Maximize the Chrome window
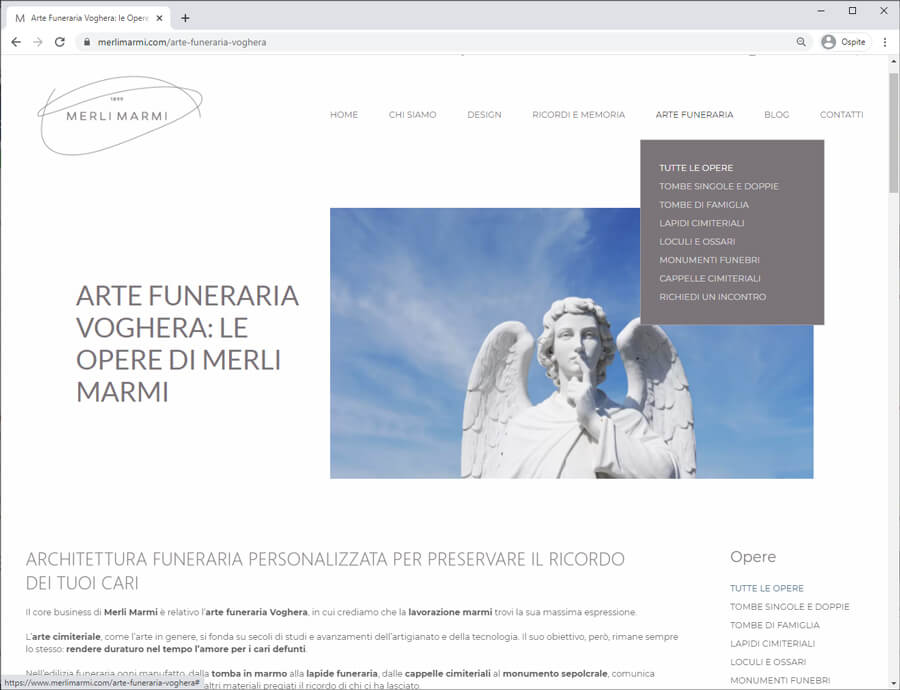The height and width of the screenshot is (690, 900). click(852, 10)
